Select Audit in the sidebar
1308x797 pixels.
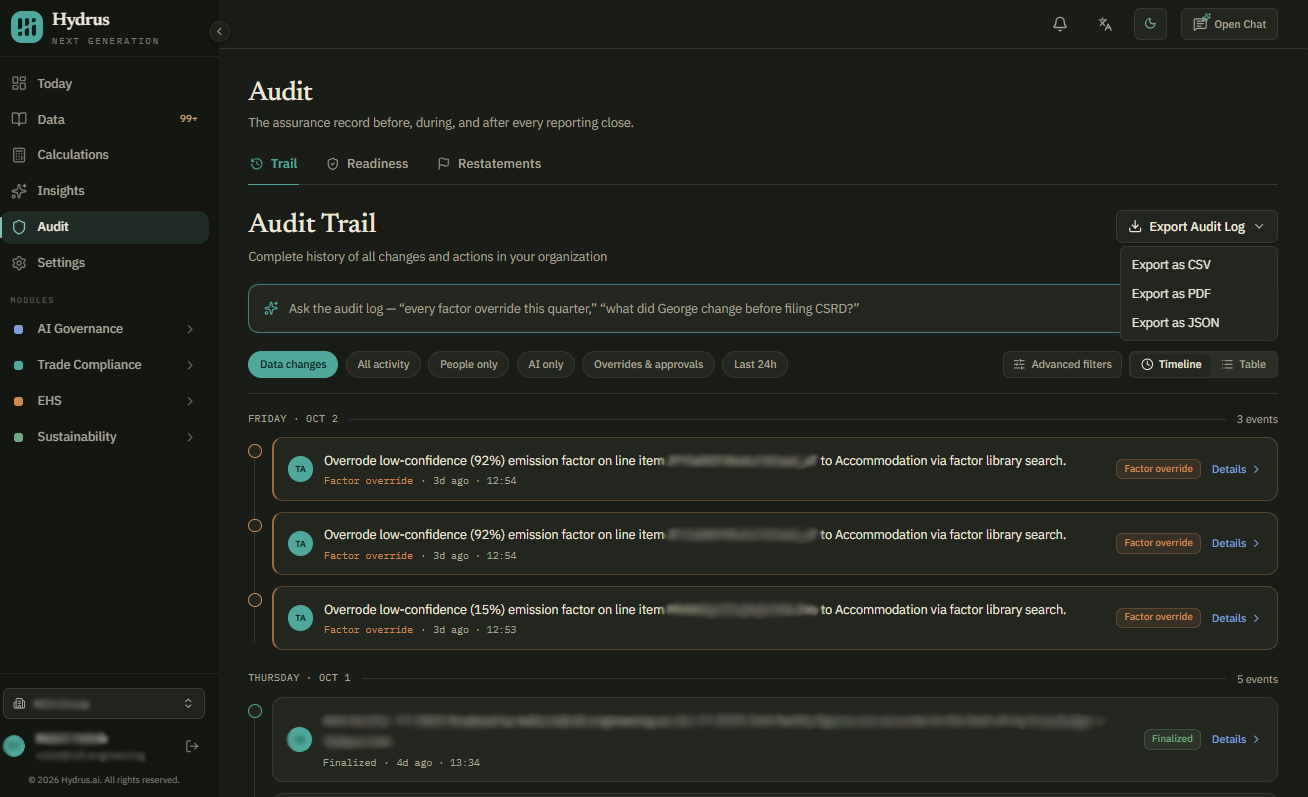pos(105,227)
